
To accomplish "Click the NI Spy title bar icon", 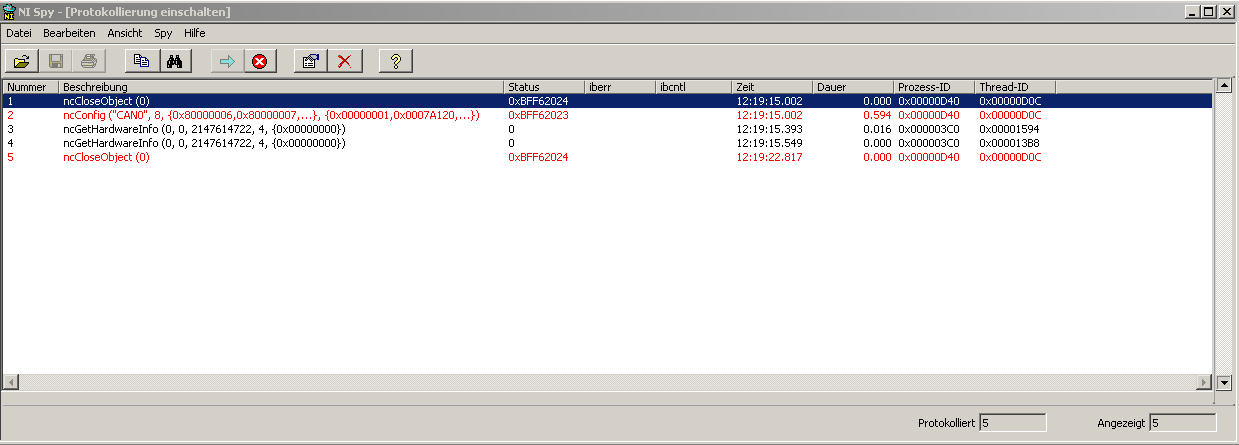I will 10,11.
